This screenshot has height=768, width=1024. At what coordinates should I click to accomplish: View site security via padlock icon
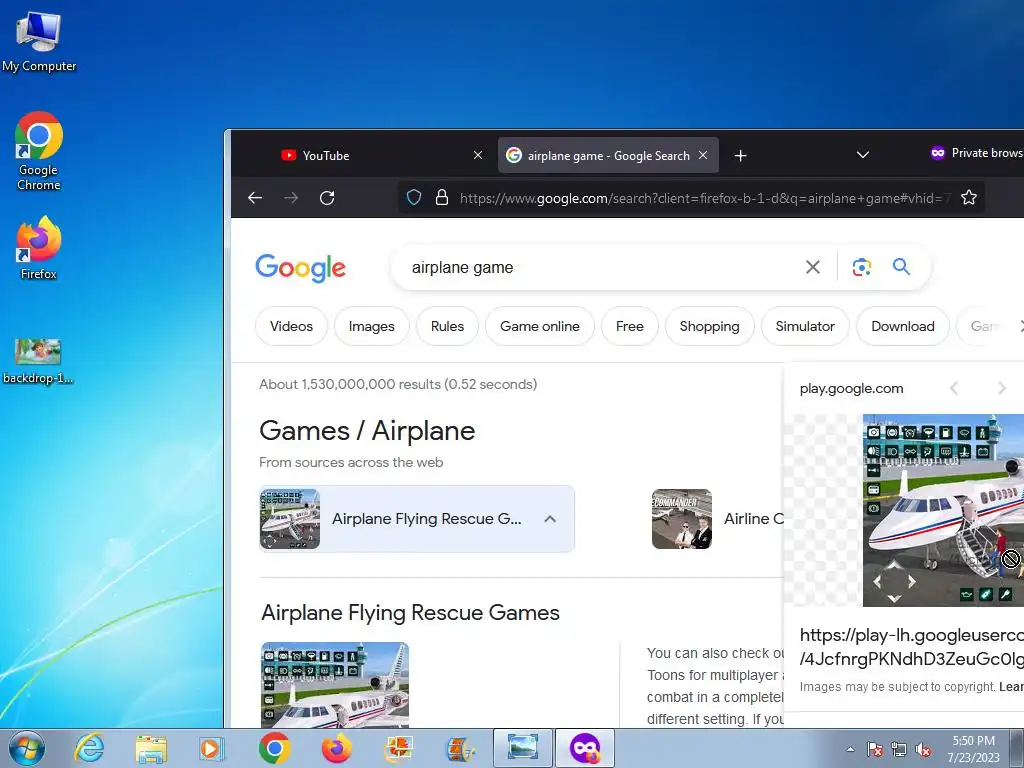(x=441, y=197)
